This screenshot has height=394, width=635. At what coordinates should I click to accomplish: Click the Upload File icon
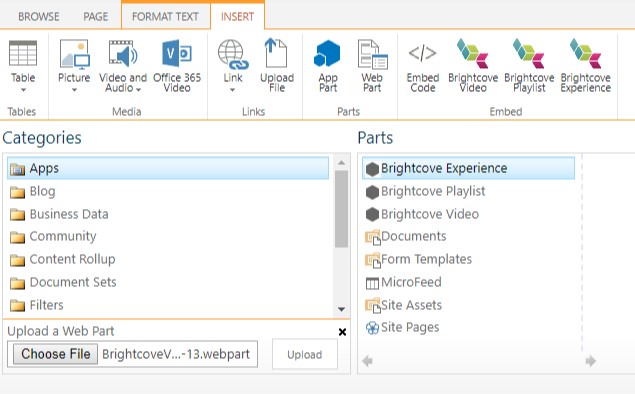pos(277,53)
